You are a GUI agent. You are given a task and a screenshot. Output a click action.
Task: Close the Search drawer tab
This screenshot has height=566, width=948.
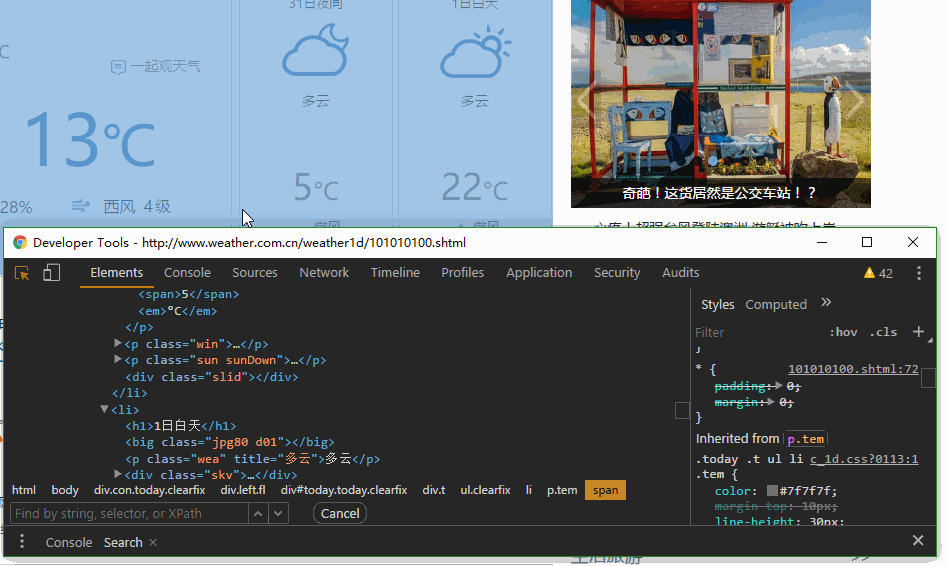[154, 542]
